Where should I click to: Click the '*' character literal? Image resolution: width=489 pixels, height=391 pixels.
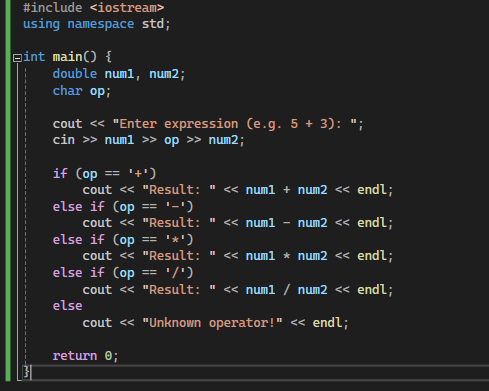tap(175, 240)
